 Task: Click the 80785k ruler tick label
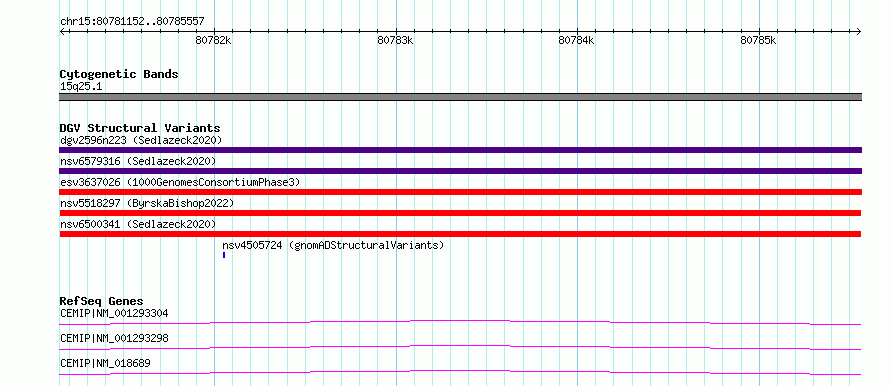(x=759, y=40)
